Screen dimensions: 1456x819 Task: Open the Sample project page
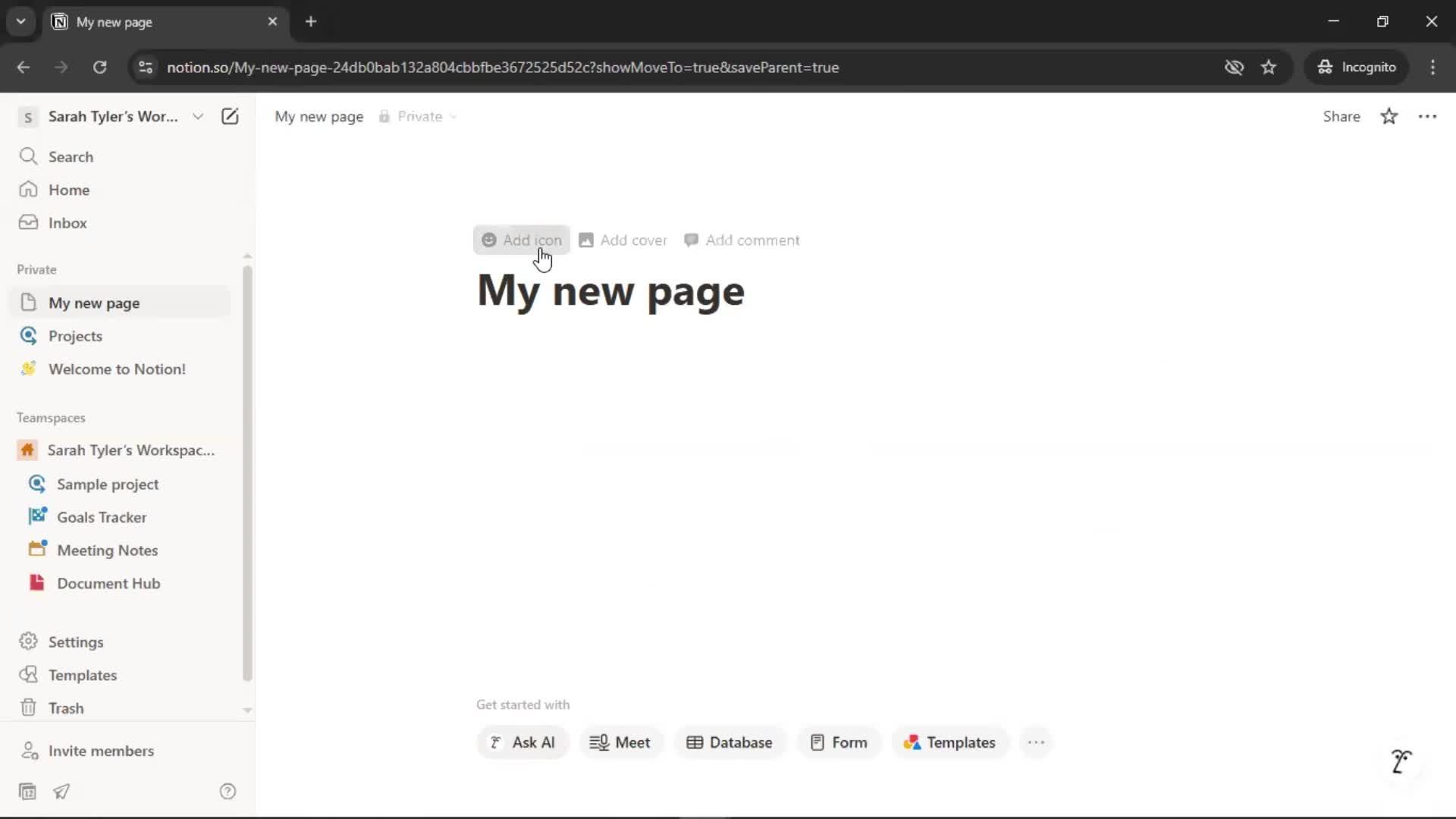[x=121, y=484]
